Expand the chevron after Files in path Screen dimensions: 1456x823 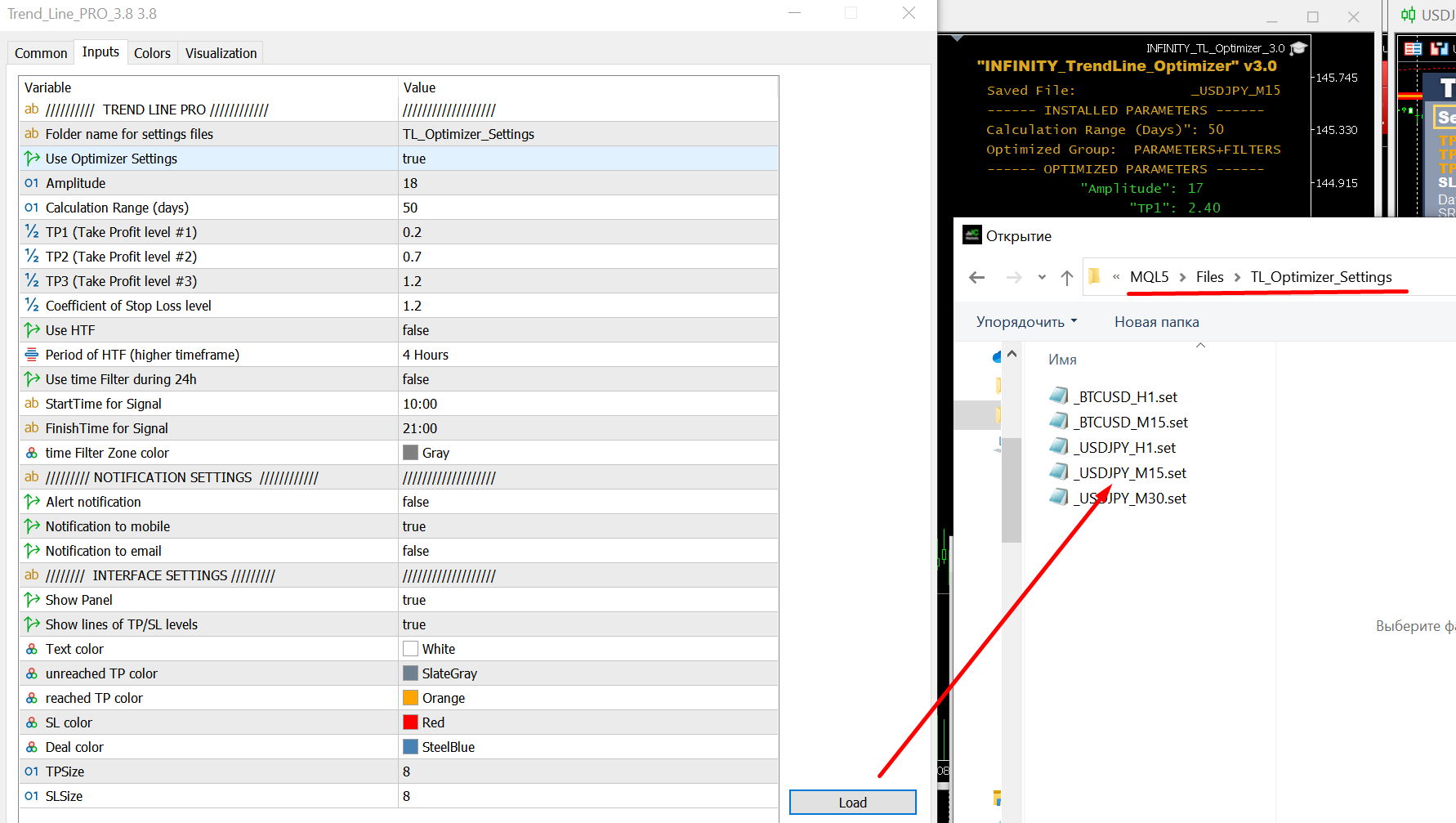click(1237, 278)
